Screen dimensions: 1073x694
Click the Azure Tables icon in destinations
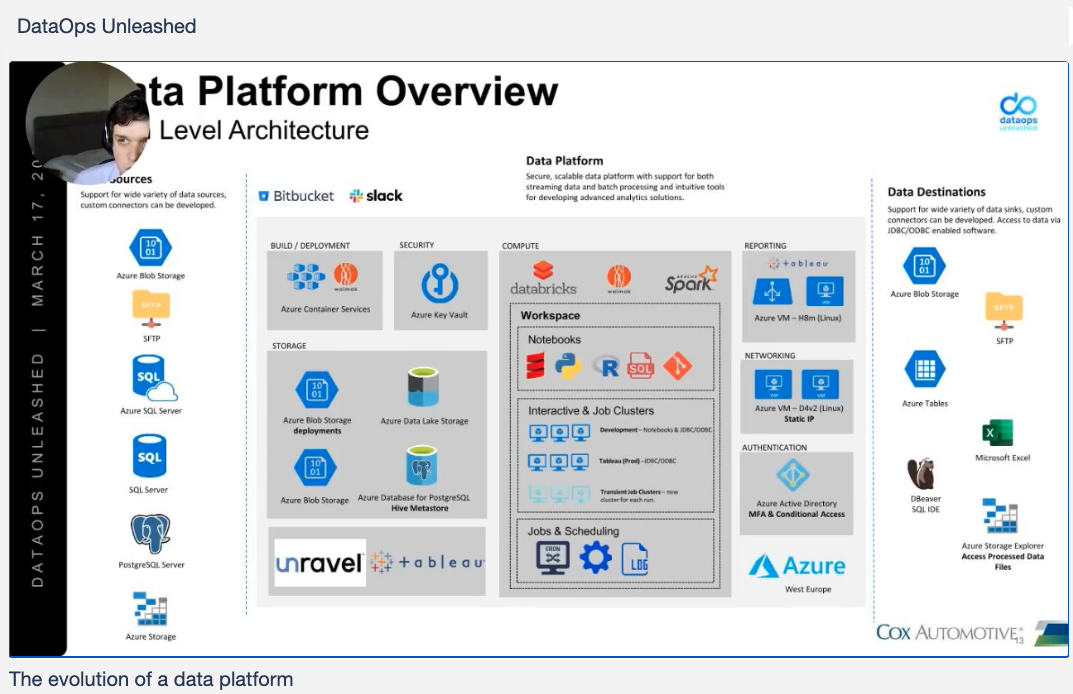pos(925,370)
